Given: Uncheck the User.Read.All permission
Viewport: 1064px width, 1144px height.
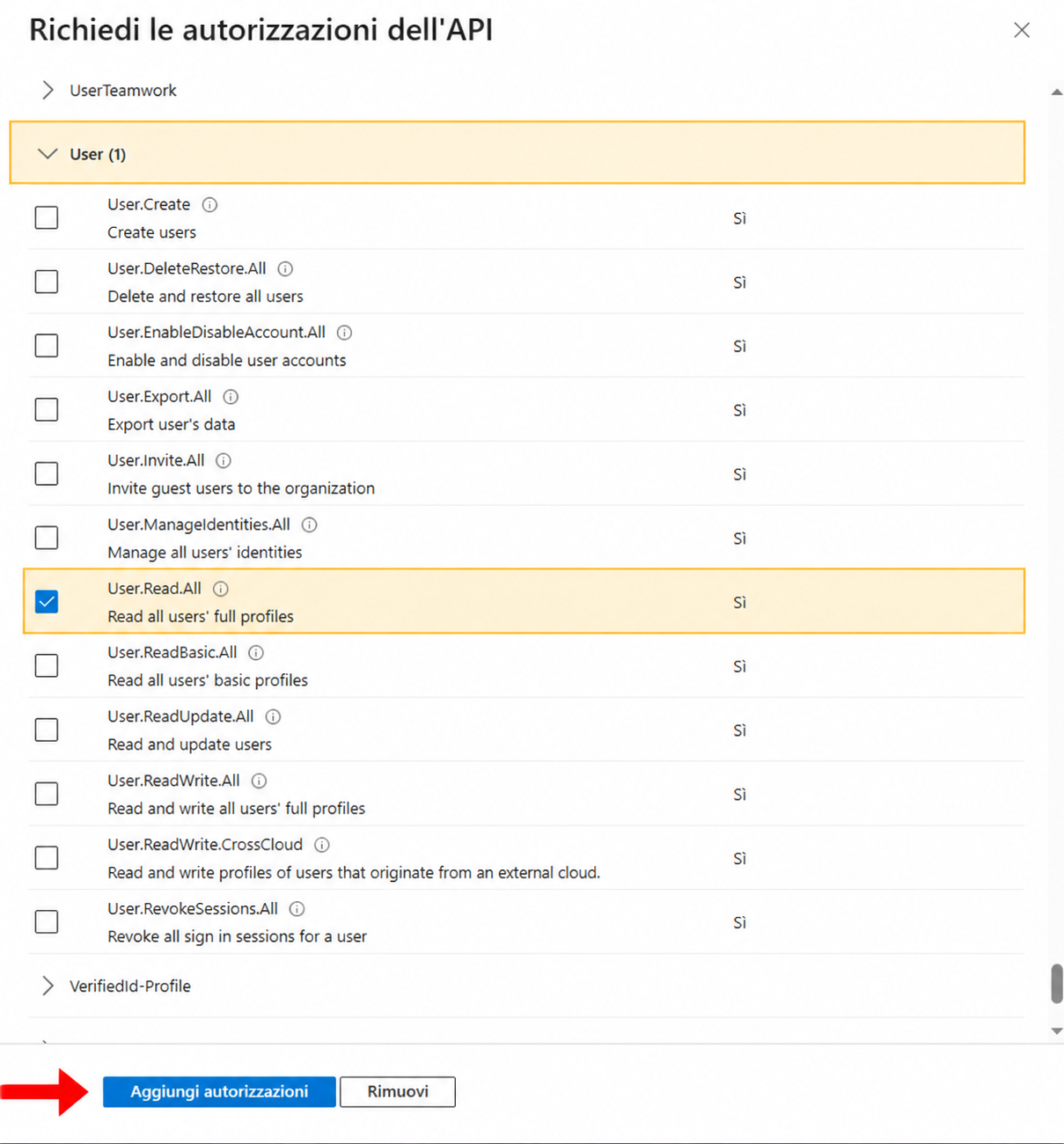Looking at the screenshot, I should tap(47, 602).
